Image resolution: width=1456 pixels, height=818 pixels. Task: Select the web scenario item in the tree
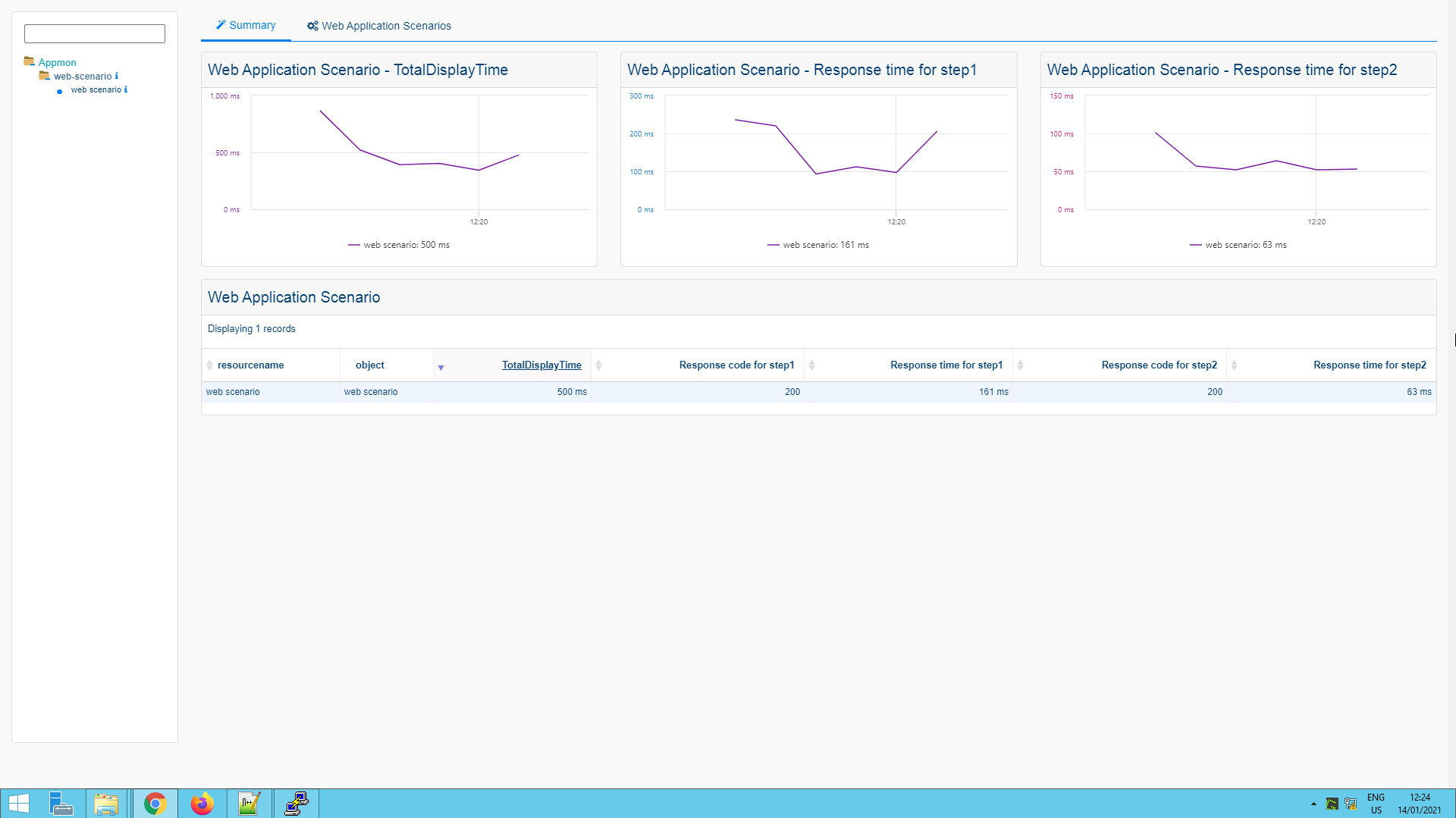(98, 89)
